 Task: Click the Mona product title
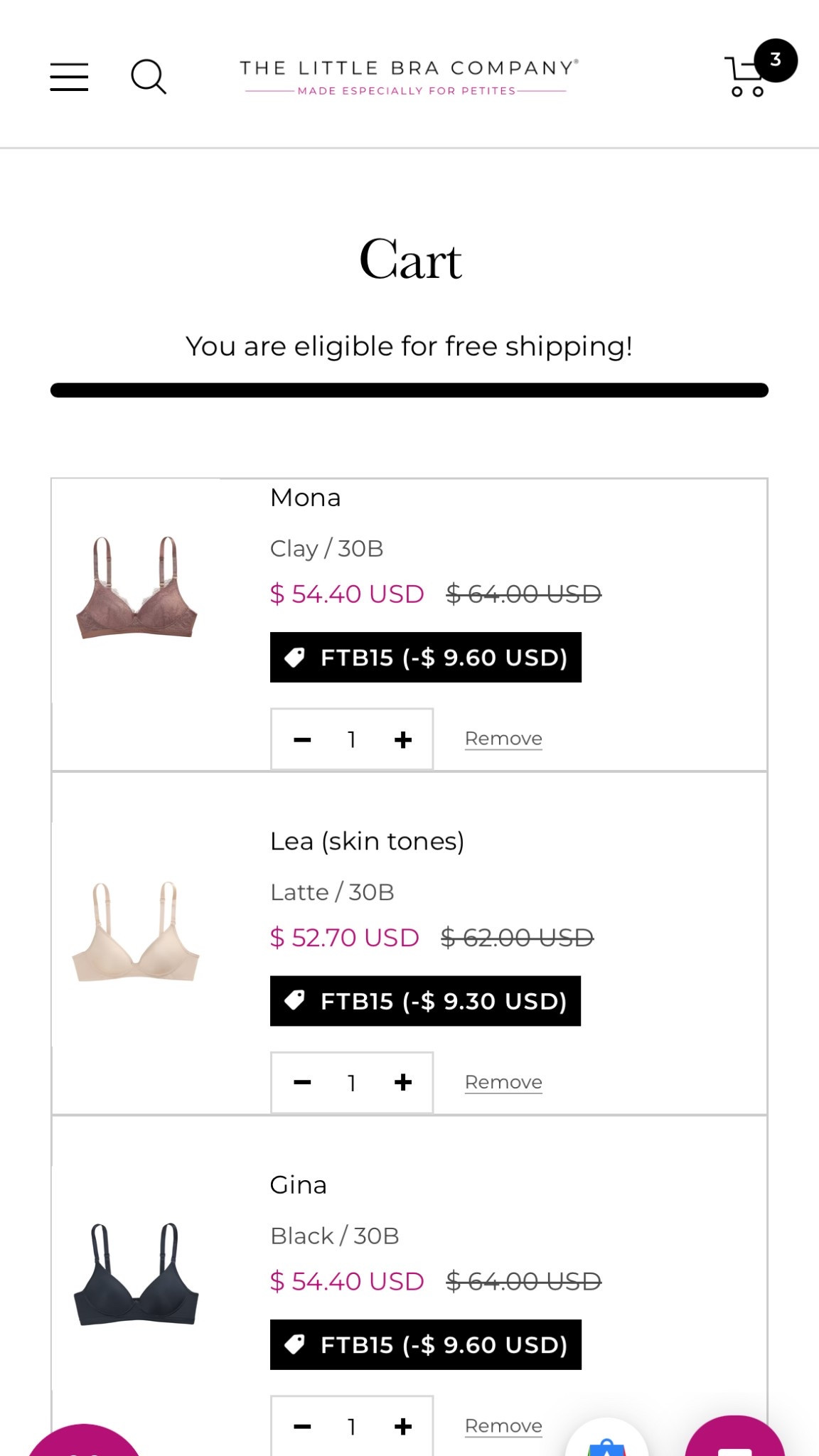pos(305,498)
